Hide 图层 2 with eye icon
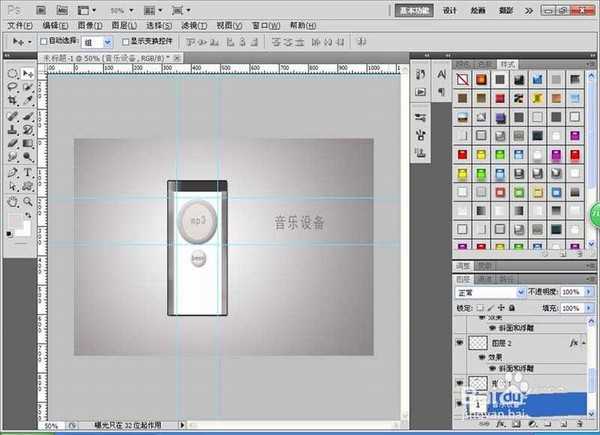Viewport: 600px width, 435px height. tap(460, 343)
